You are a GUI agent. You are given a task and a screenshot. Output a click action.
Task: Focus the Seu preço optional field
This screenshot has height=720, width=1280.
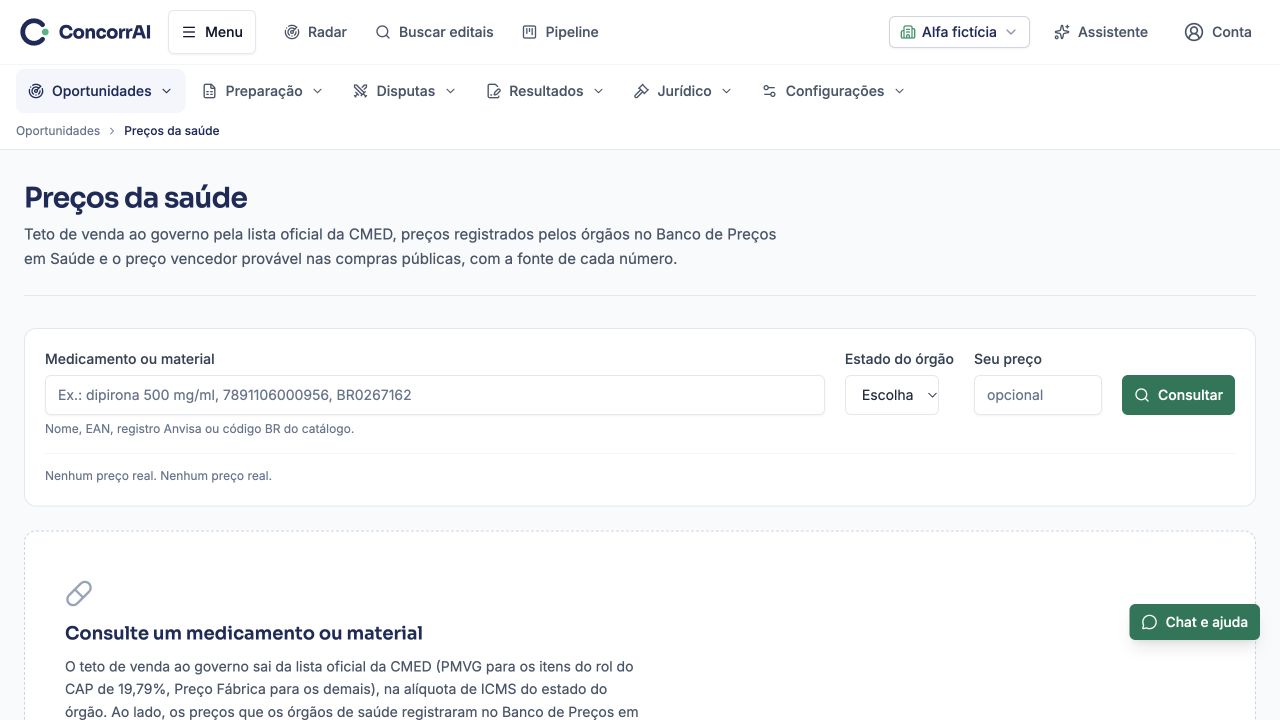coord(1038,395)
